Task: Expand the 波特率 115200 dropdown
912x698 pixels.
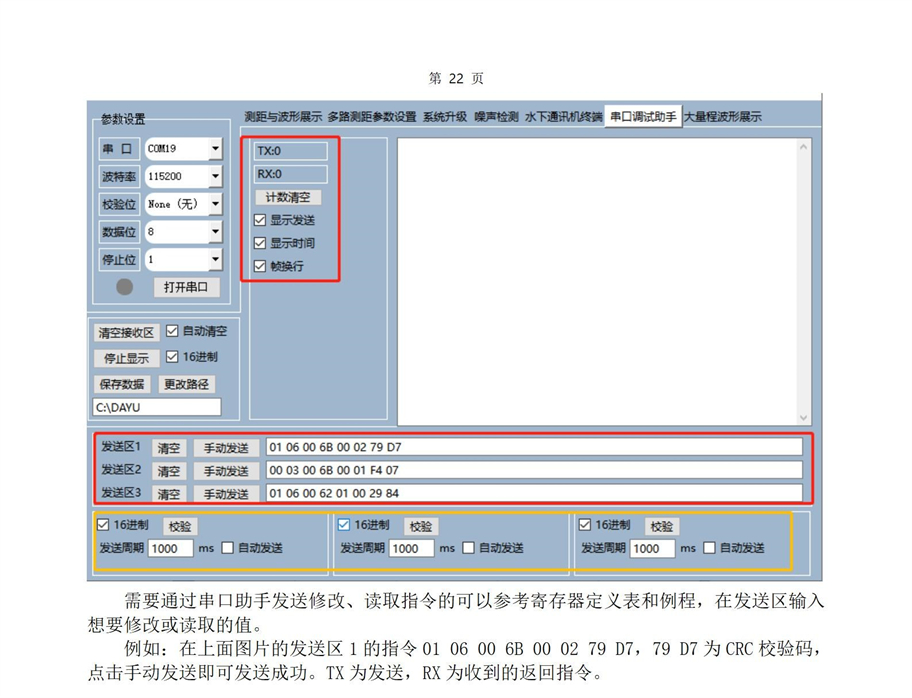Action: click(214, 176)
